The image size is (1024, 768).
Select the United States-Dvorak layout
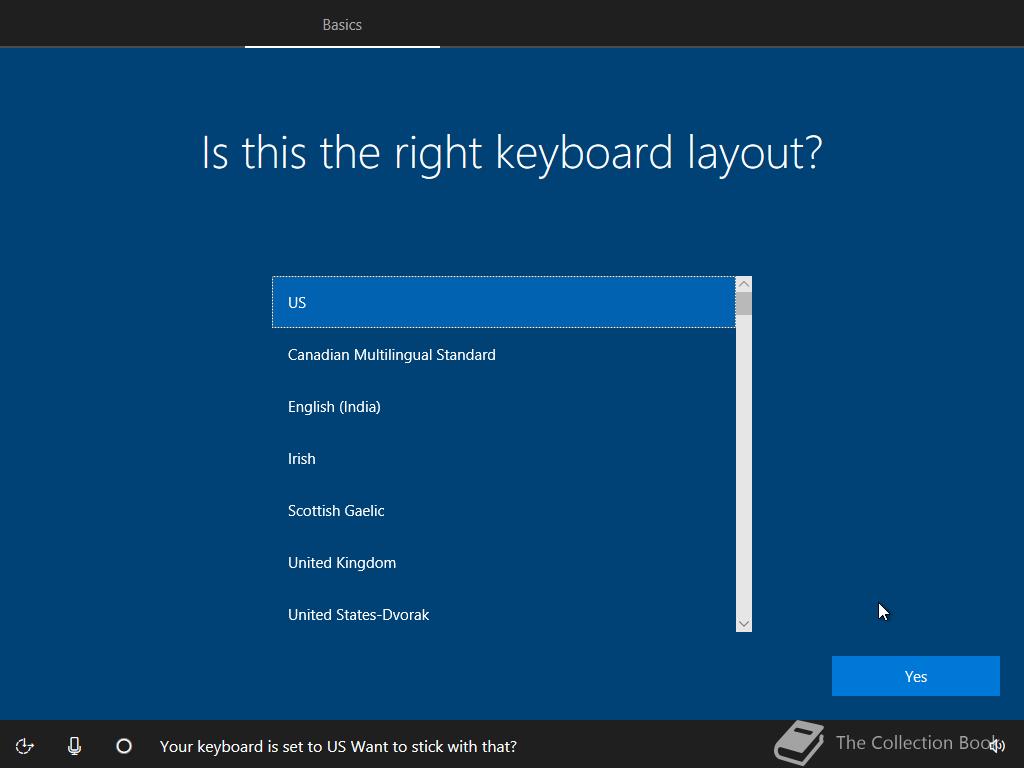pyautogui.click(x=504, y=615)
